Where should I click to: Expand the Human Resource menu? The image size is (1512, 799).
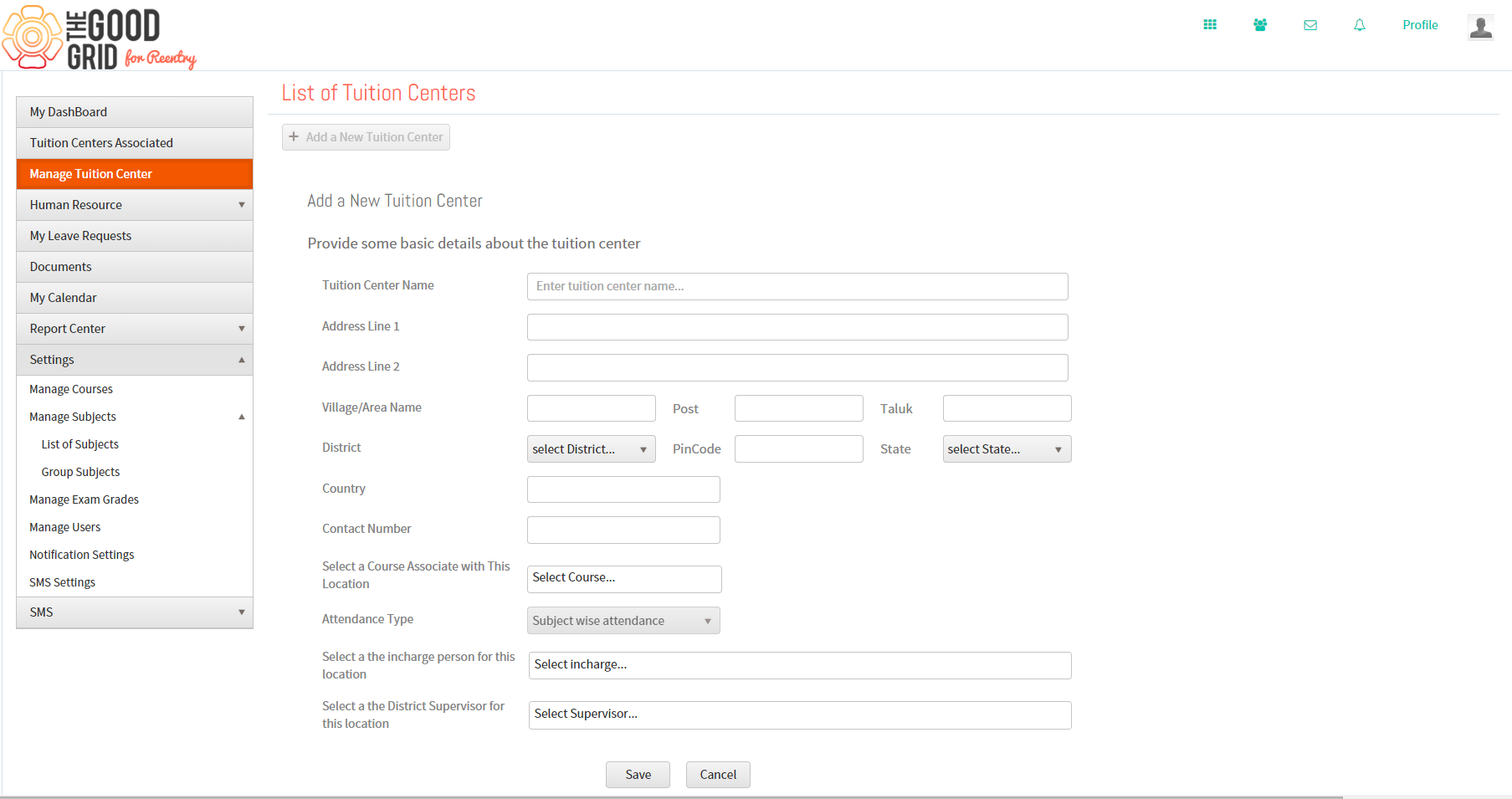pyautogui.click(x=135, y=205)
